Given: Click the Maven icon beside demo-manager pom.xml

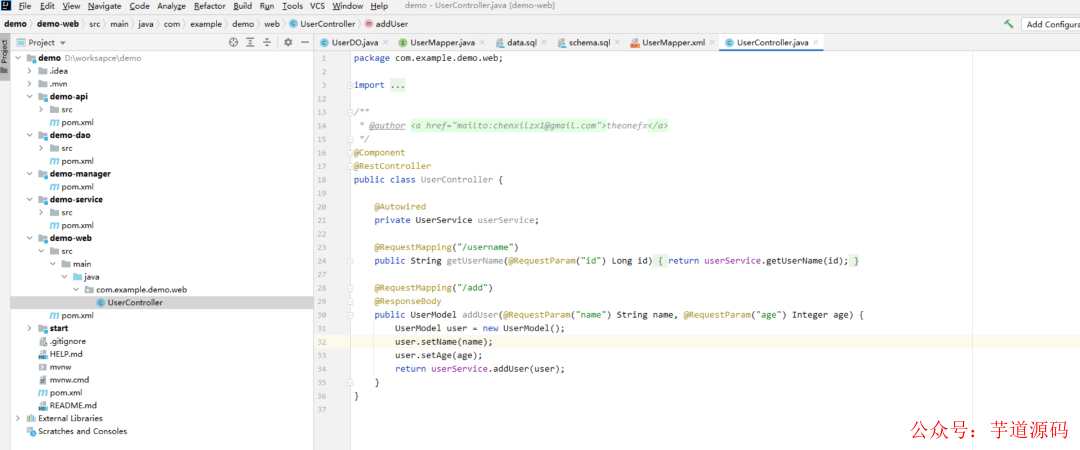Looking at the screenshot, I should tap(54, 187).
